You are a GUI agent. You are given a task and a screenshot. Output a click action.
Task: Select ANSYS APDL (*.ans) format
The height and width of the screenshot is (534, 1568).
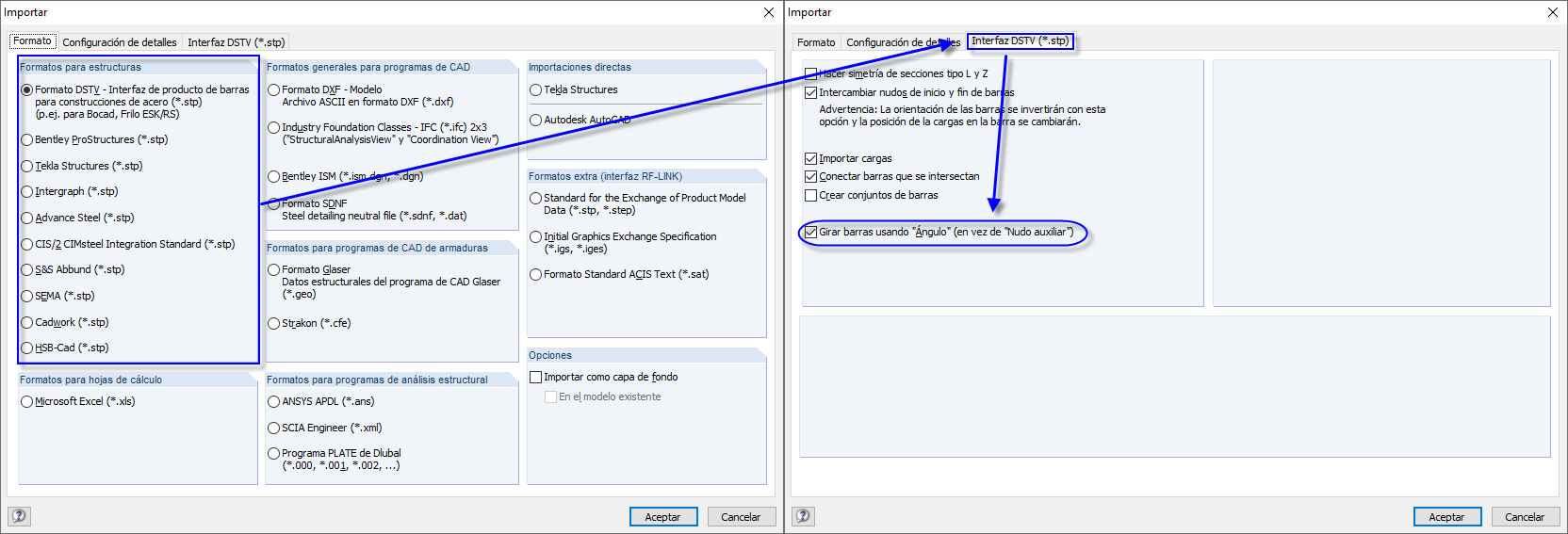click(x=274, y=401)
